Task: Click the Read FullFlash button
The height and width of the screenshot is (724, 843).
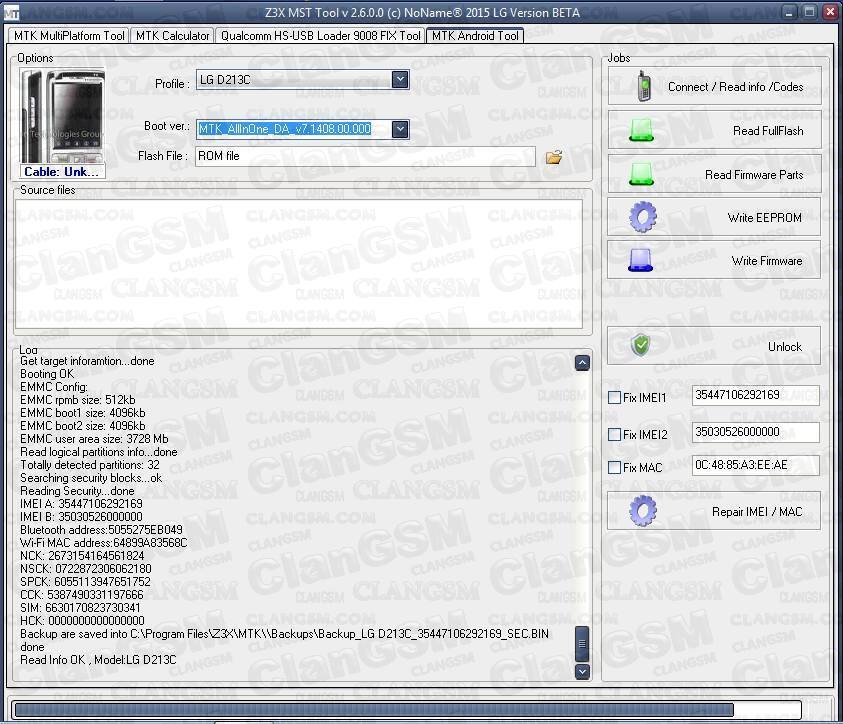Action: 715,130
